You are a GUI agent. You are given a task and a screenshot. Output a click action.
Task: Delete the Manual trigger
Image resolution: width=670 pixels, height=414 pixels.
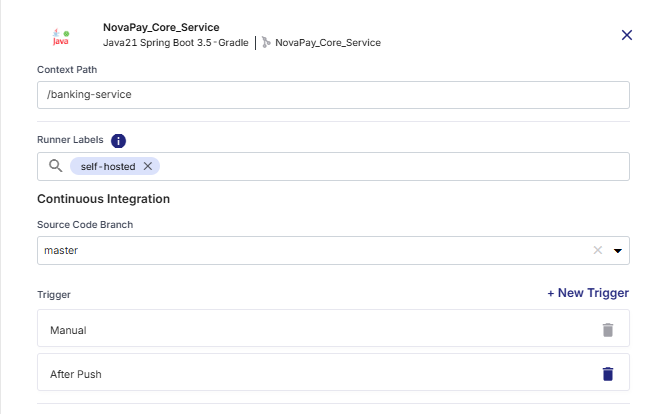pyautogui.click(x=608, y=330)
